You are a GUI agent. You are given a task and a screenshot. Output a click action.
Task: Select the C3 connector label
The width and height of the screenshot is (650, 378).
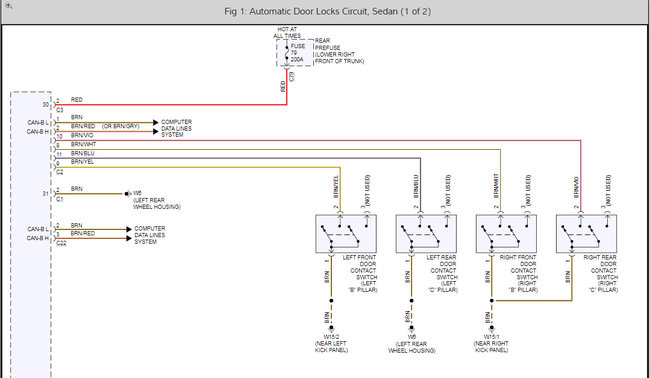pyautogui.click(x=60, y=110)
